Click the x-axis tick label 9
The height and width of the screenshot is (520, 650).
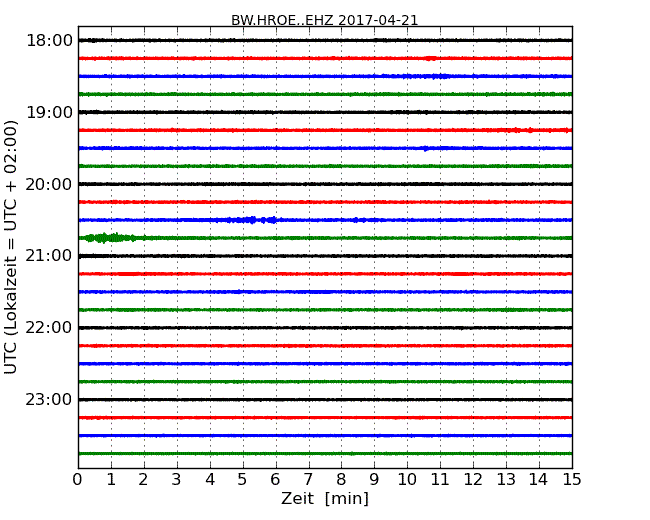[x=374, y=480]
